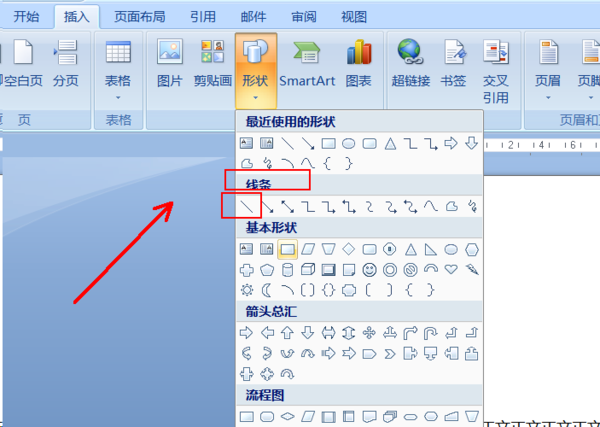The width and height of the screenshot is (600, 427).
Task: Click the 剪贴画 clip art button
Action: pos(213,64)
